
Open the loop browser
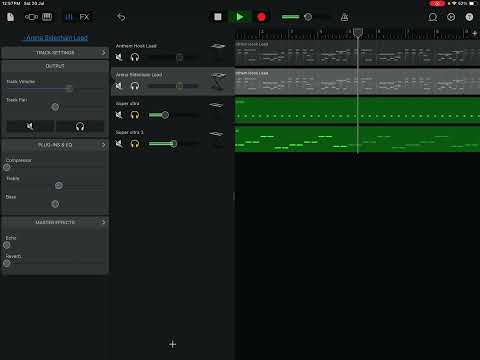point(433,17)
